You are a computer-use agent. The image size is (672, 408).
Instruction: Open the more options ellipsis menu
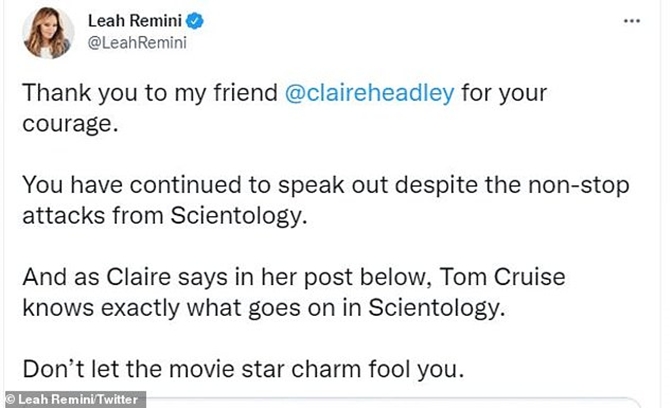(632, 20)
